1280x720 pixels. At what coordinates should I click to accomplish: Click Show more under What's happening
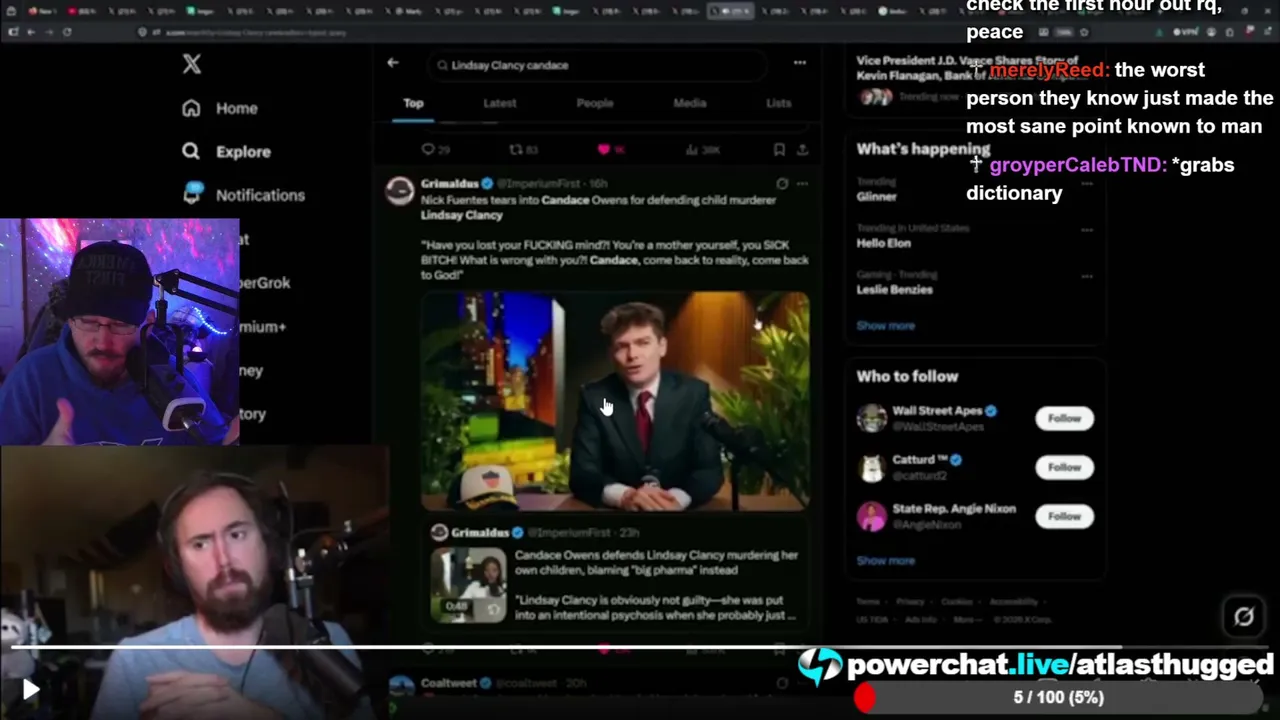(x=886, y=326)
